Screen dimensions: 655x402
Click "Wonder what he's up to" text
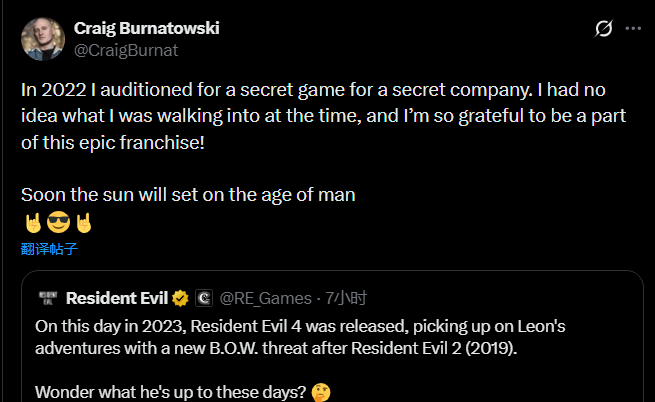coord(170,390)
